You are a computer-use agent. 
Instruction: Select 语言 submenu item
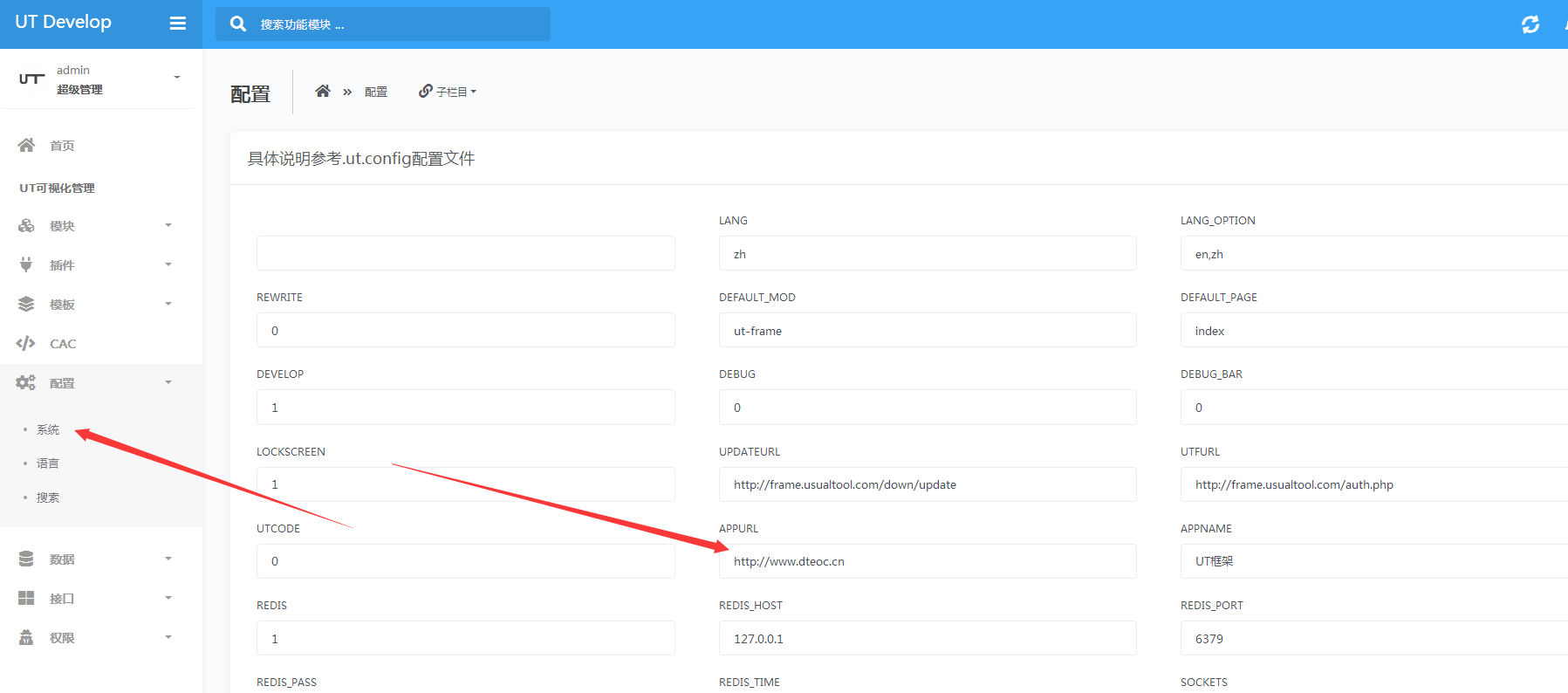pyautogui.click(x=48, y=463)
